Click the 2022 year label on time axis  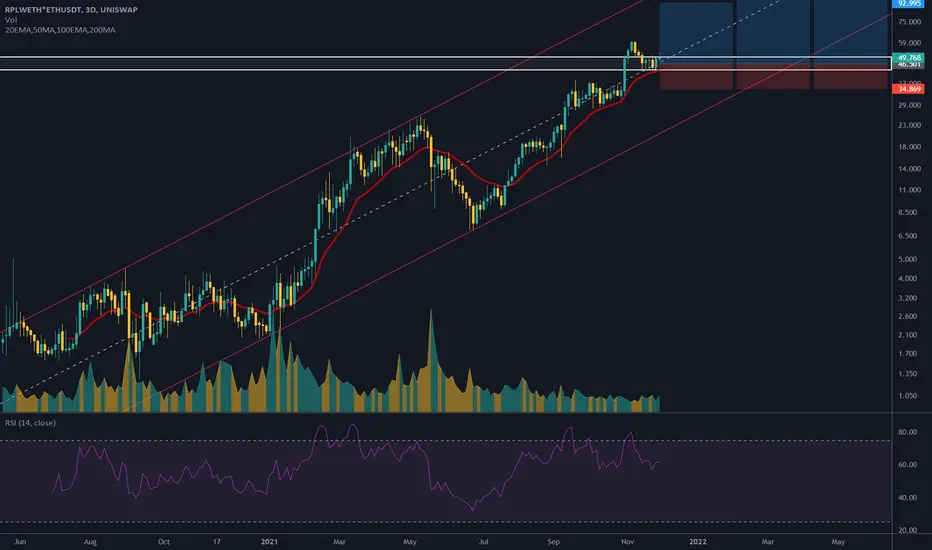tap(697, 542)
